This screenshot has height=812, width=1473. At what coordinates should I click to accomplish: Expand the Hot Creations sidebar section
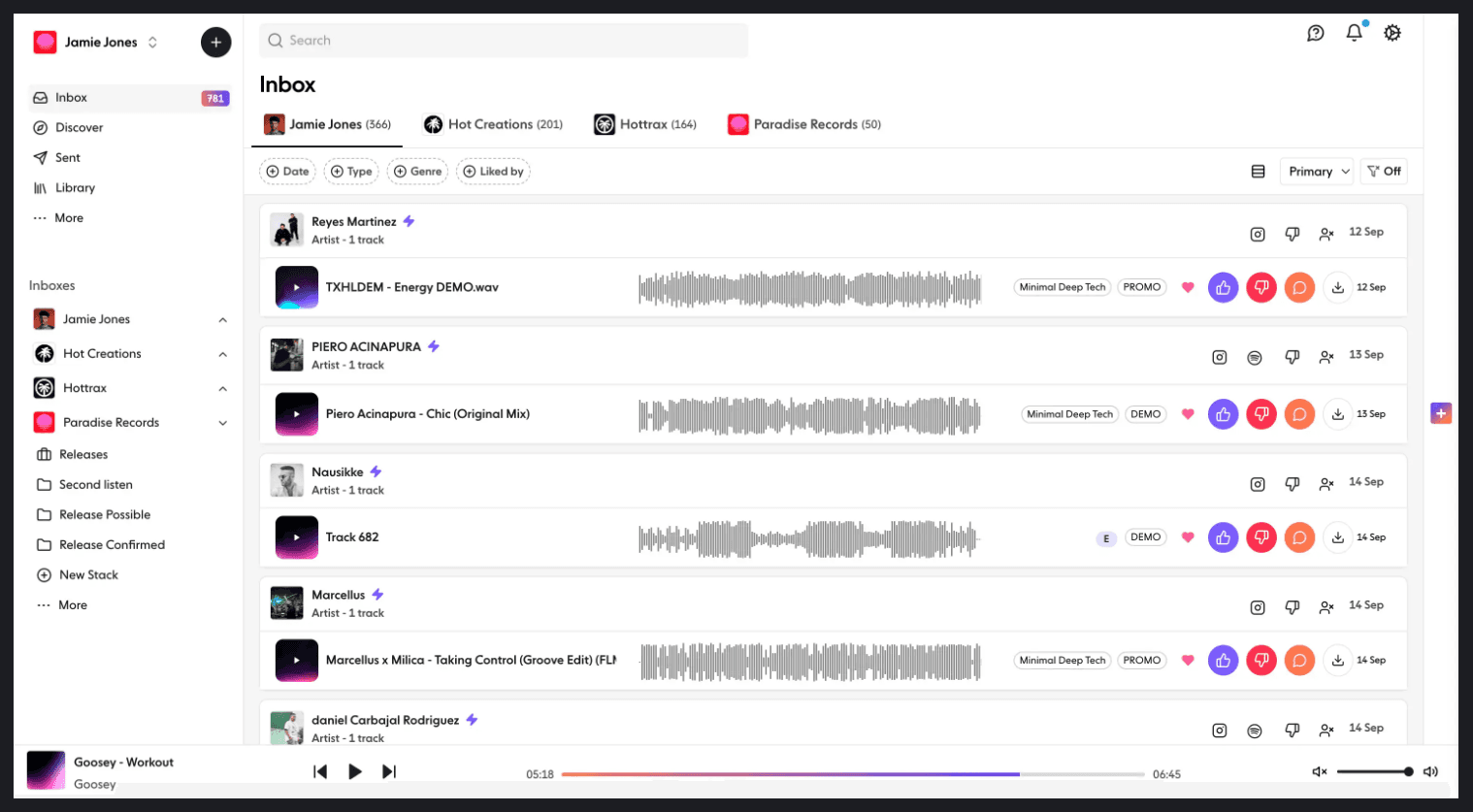(x=223, y=353)
